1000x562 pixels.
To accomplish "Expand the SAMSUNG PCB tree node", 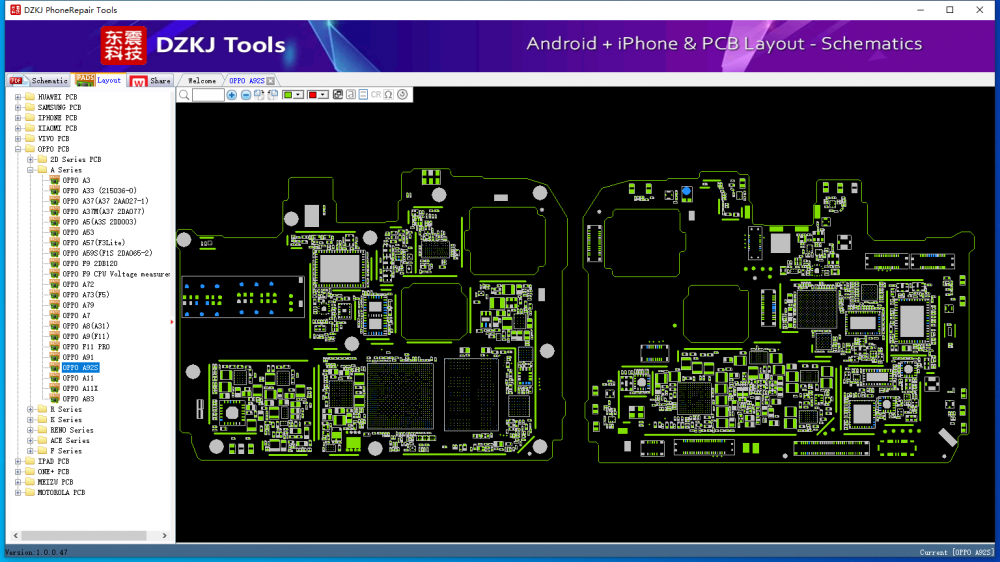I will point(18,107).
